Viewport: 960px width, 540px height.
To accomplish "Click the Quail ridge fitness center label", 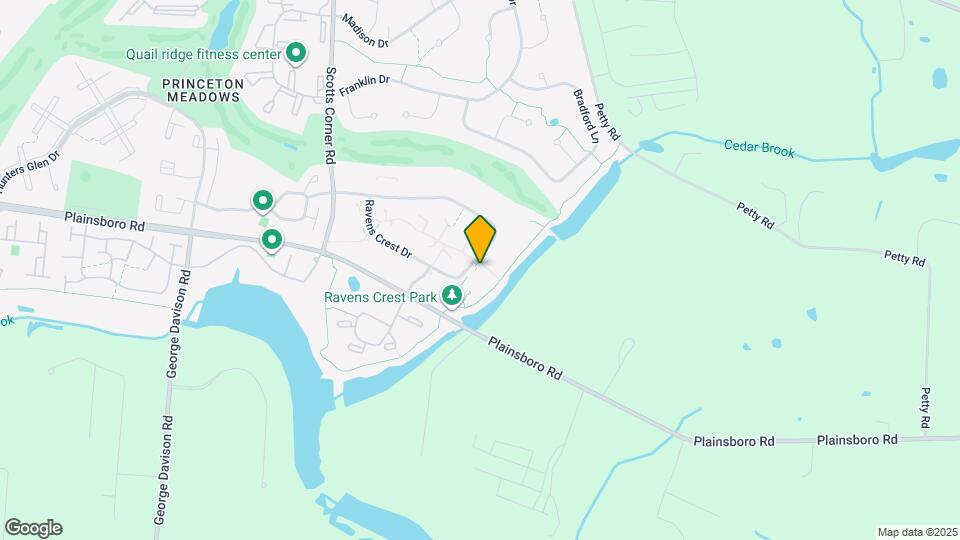I will click(x=203, y=54).
